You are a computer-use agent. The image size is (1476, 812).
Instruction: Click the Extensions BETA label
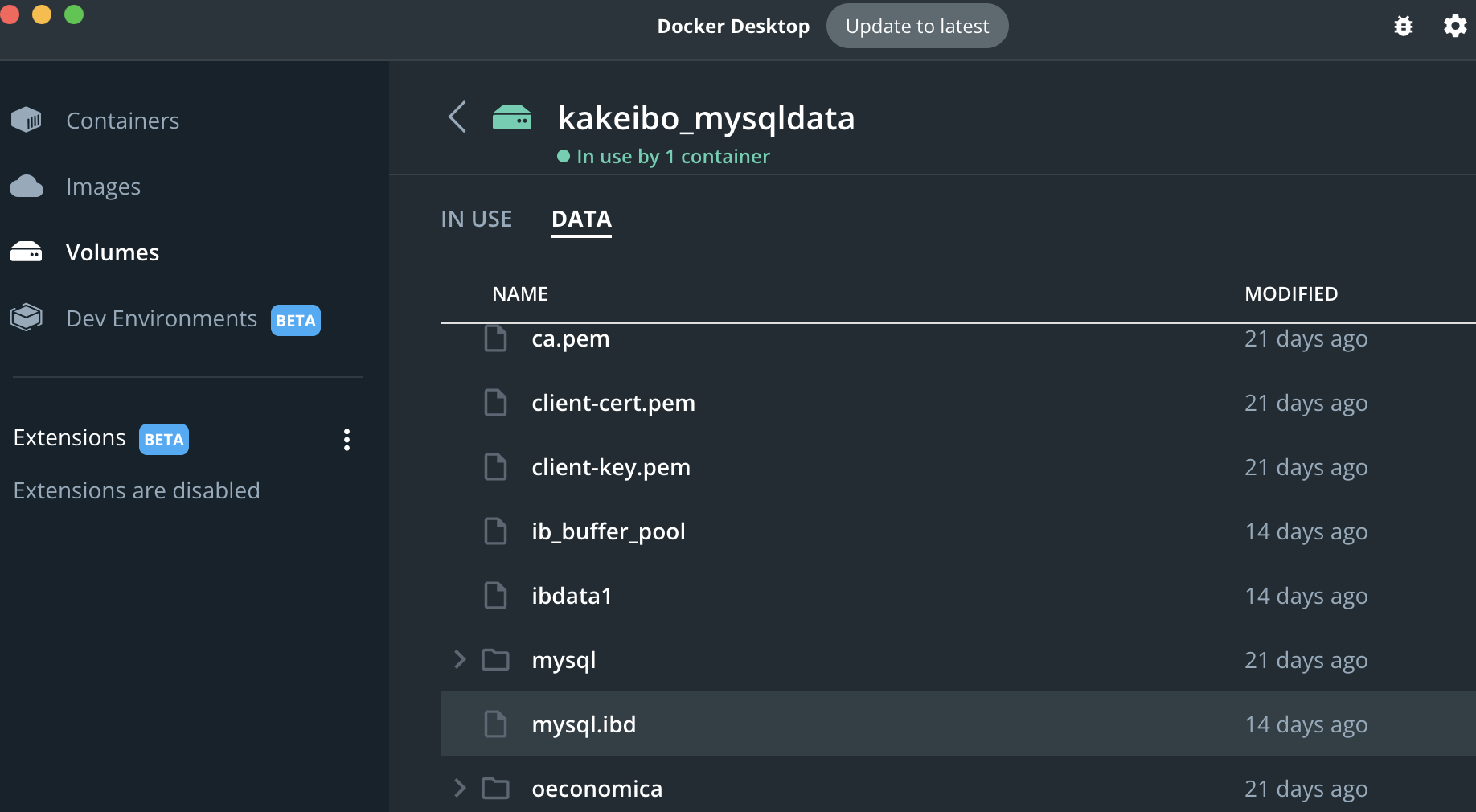[163, 439]
